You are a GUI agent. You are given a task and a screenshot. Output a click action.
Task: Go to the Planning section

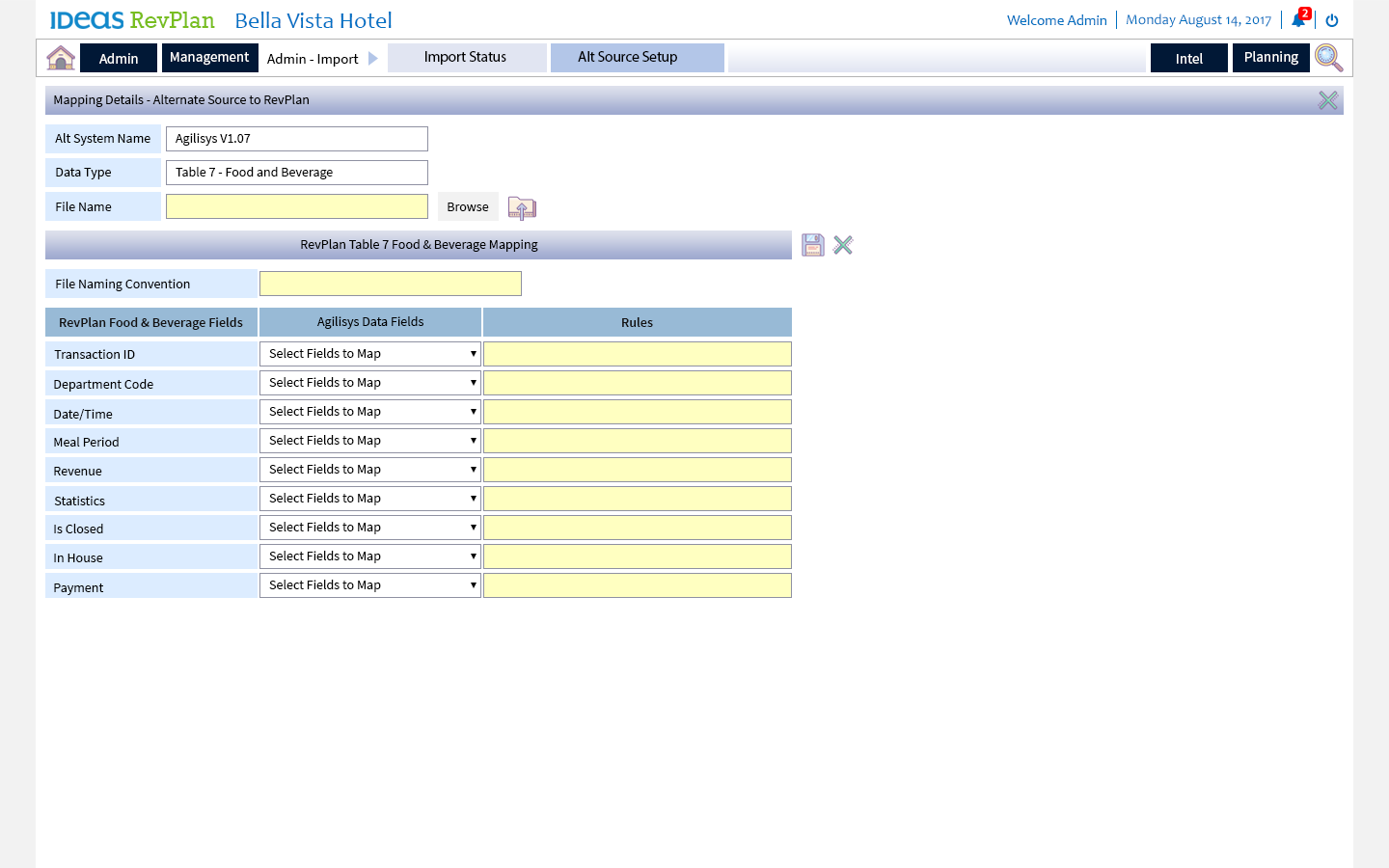(x=1270, y=58)
